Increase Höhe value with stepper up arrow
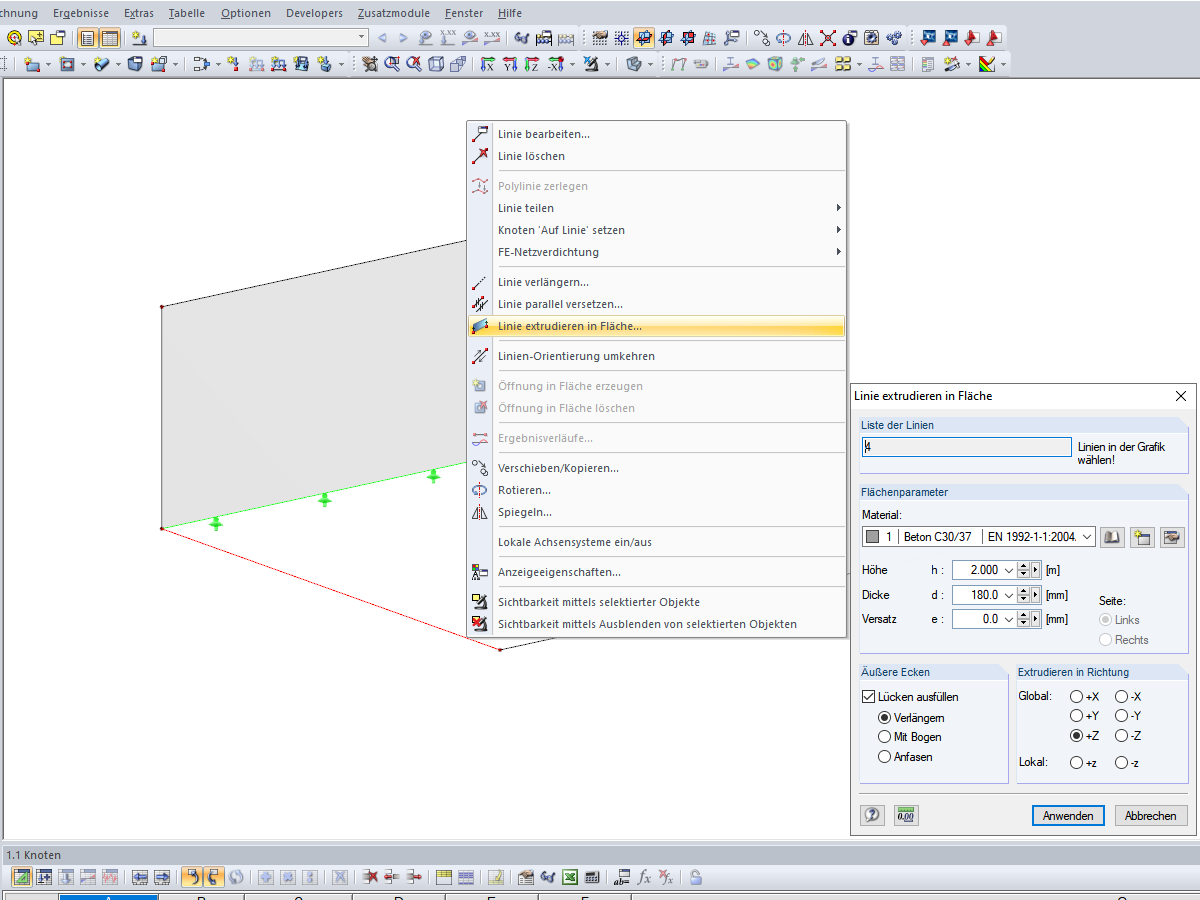The width and height of the screenshot is (1200, 900). pos(1022,566)
